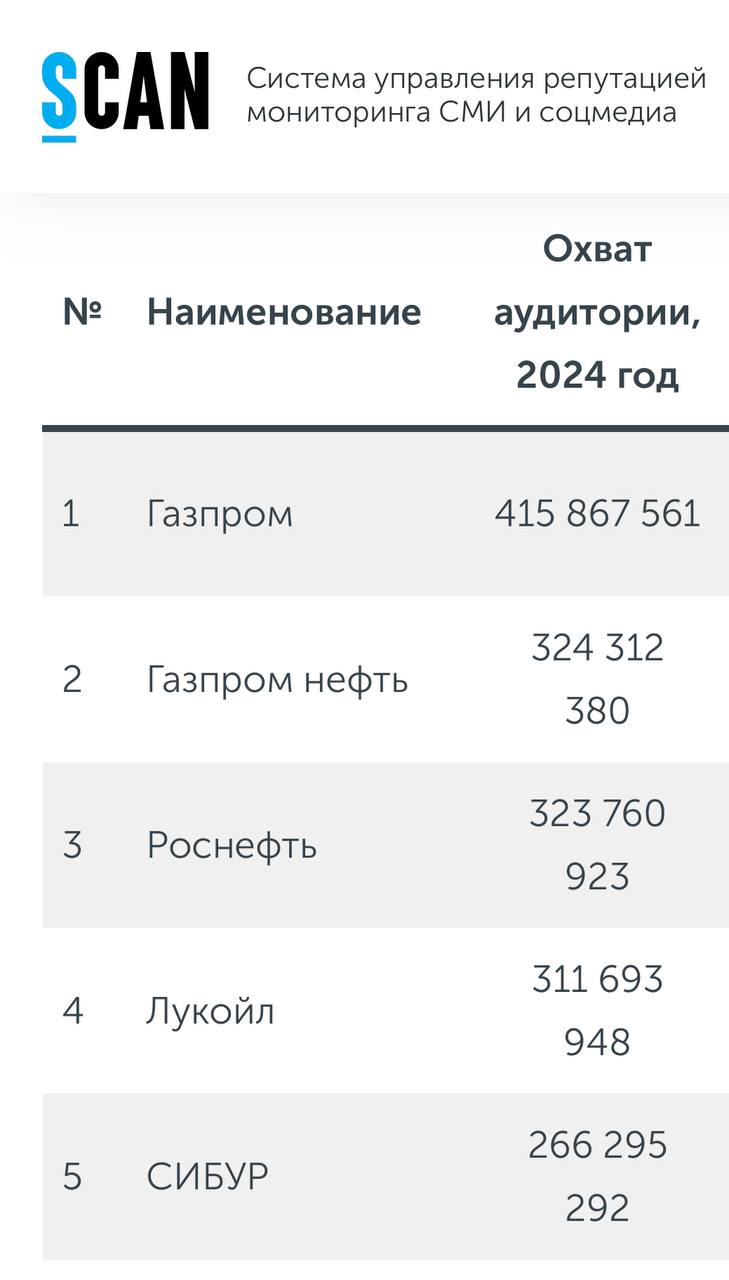729x1280 pixels.
Task: Select the row number 3 cell
Action: tap(71, 846)
